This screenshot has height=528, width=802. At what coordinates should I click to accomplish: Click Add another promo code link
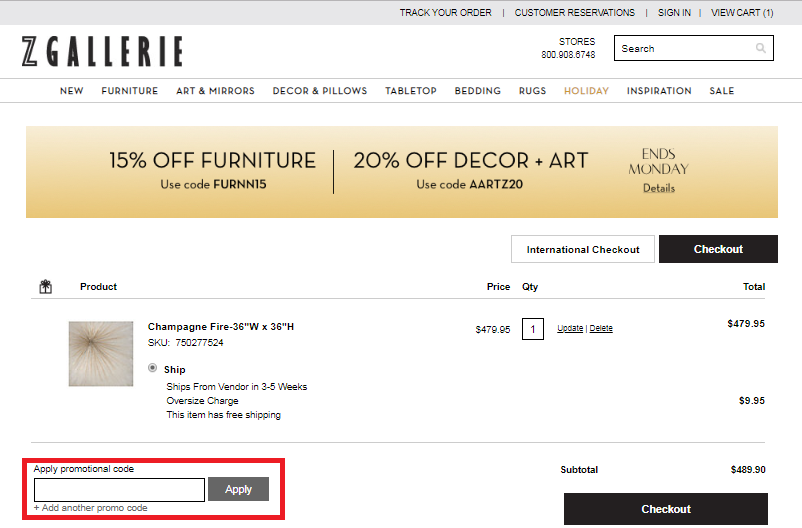tap(91, 508)
